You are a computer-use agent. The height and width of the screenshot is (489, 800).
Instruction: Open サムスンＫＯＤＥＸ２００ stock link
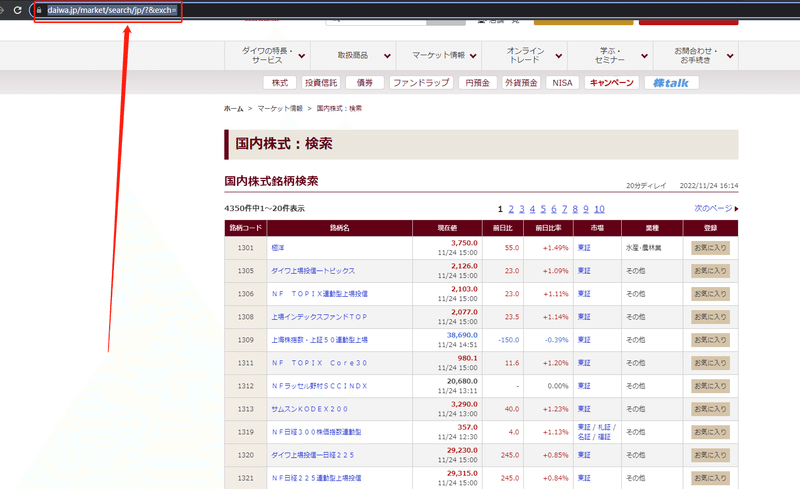309,409
